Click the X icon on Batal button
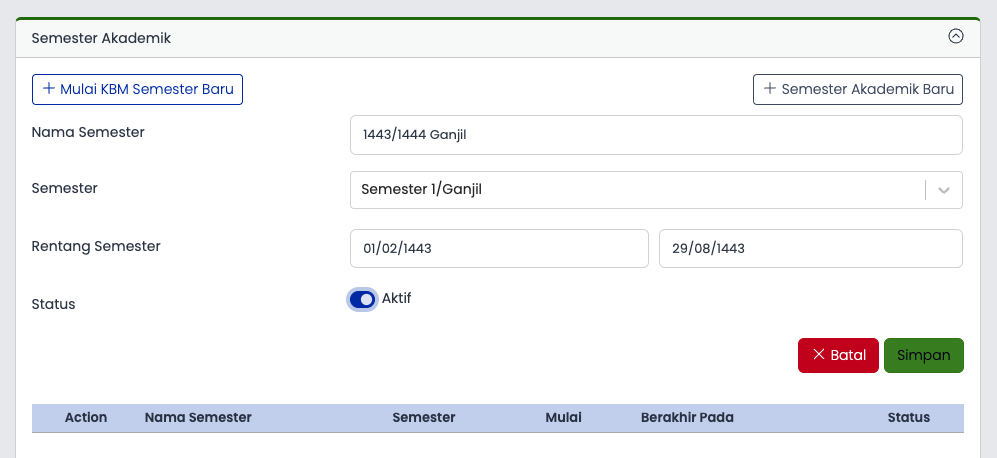This screenshot has height=458, width=997. (819, 354)
